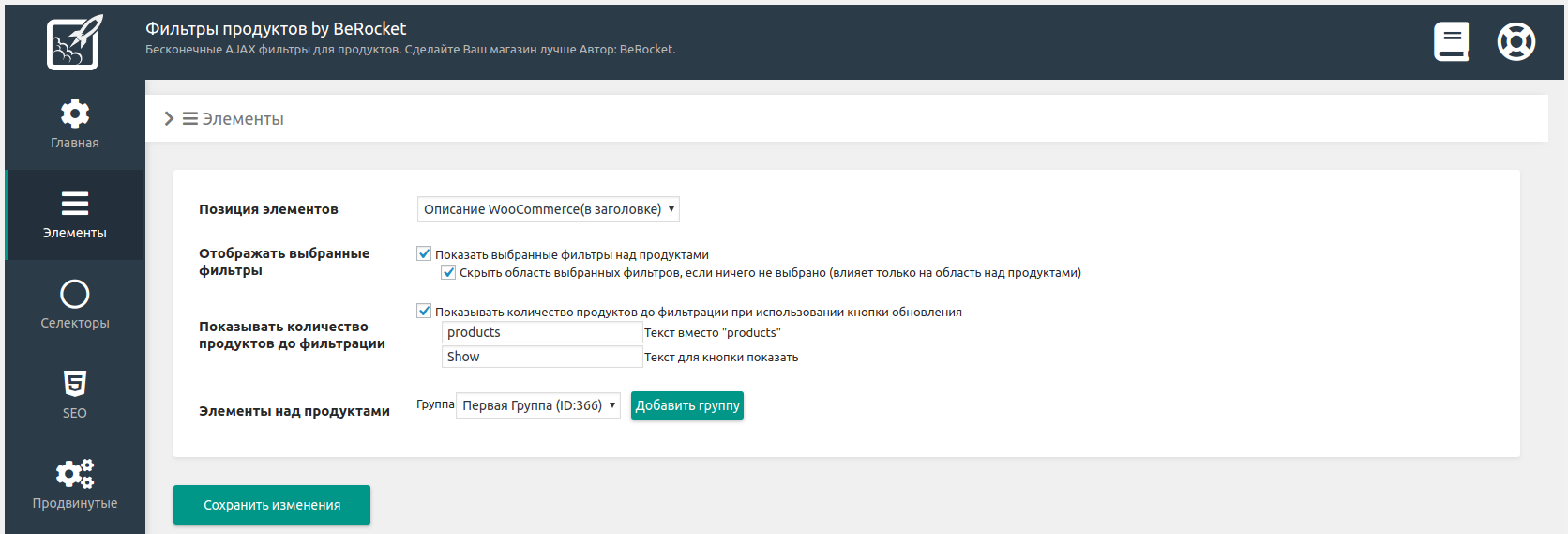Screen dimensions: 1568x534
Task: Uncheck 'Скрыть область выбранных фильтров' checkbox
Action: point(448,273)
